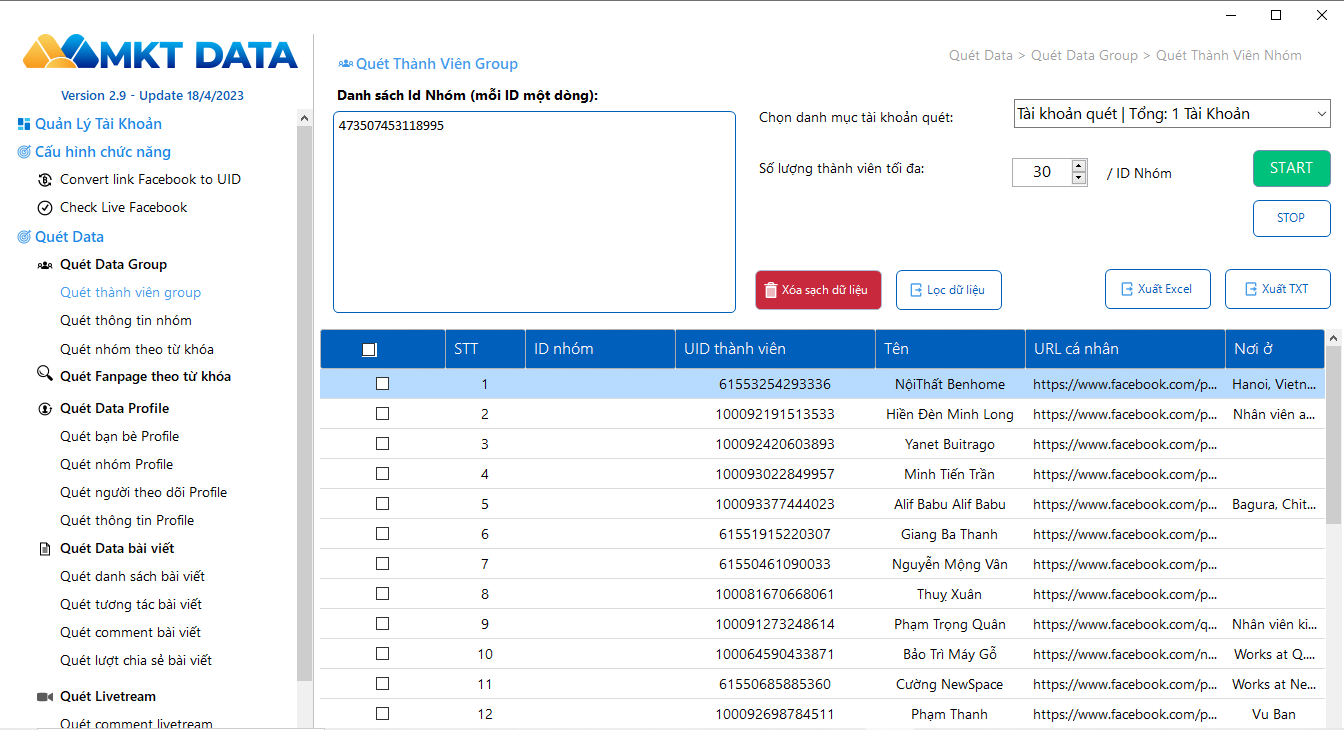The height and width of the screenshot is (730, 1344).
Task: Click the Quét Data section icon
Action: tap(24, 237)
